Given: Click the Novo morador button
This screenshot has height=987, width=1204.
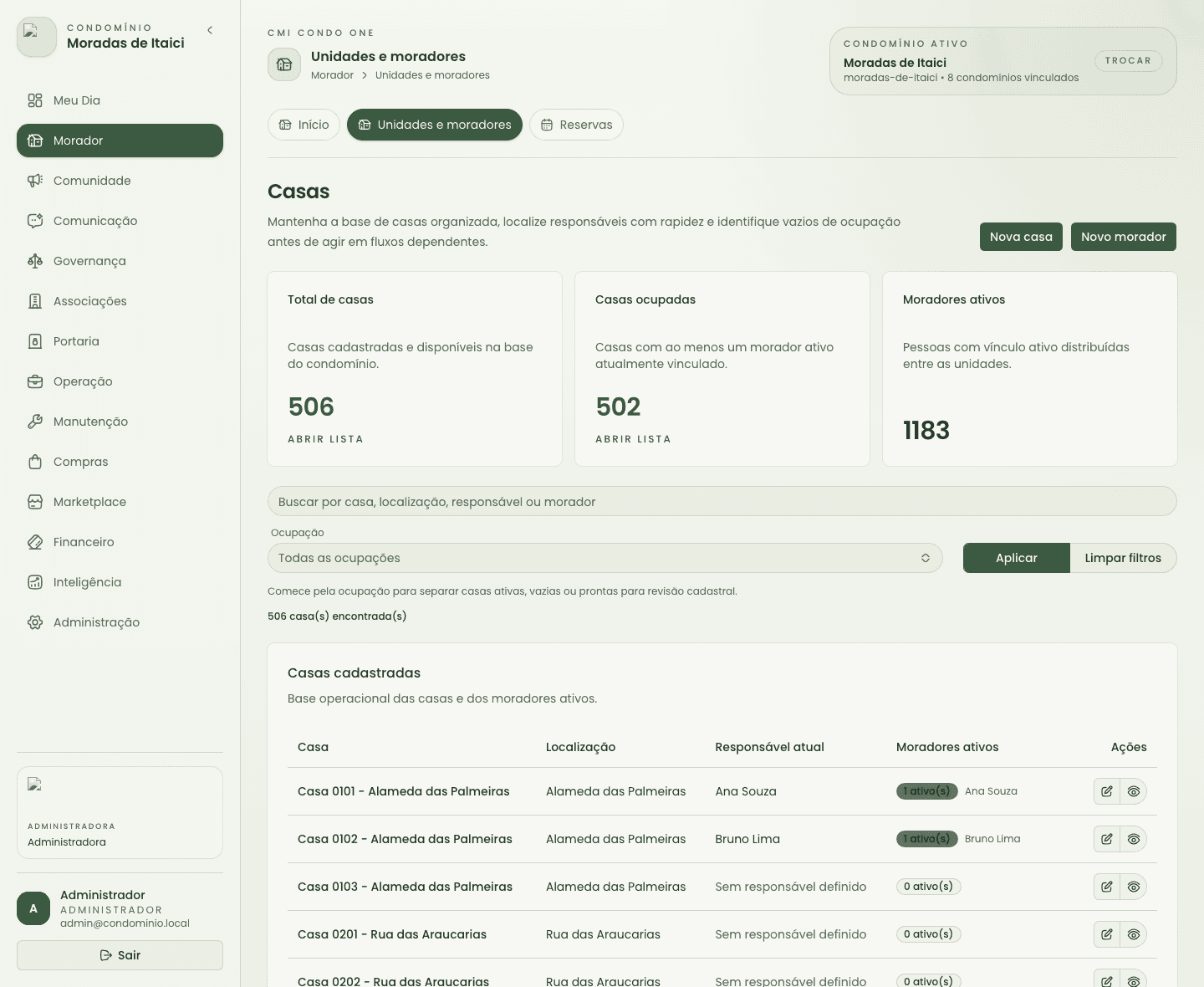Looking at the screenshot, I should click(x=1124, y=237).
